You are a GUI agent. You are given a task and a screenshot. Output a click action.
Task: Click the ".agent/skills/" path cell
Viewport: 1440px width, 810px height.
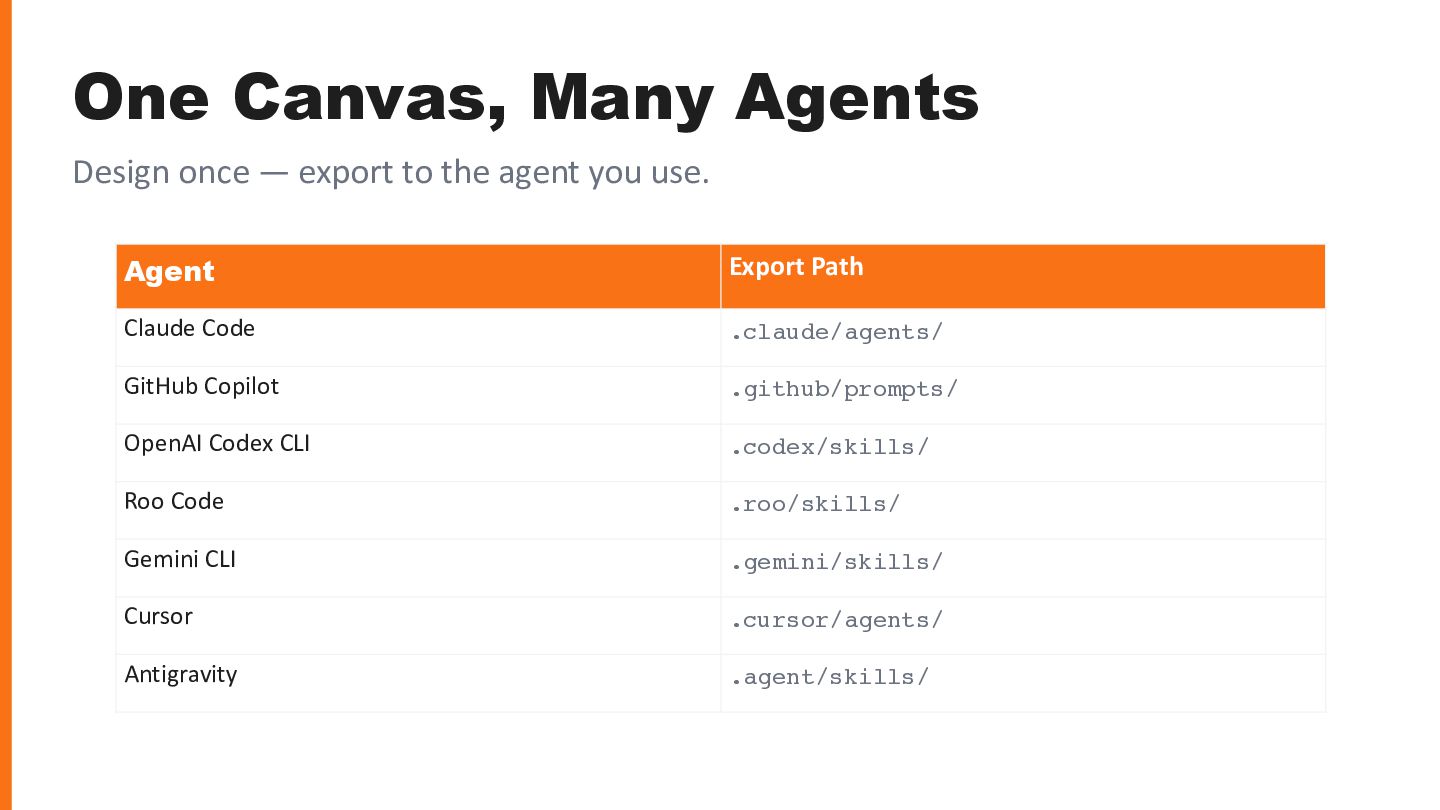click(x=829, y=677)
